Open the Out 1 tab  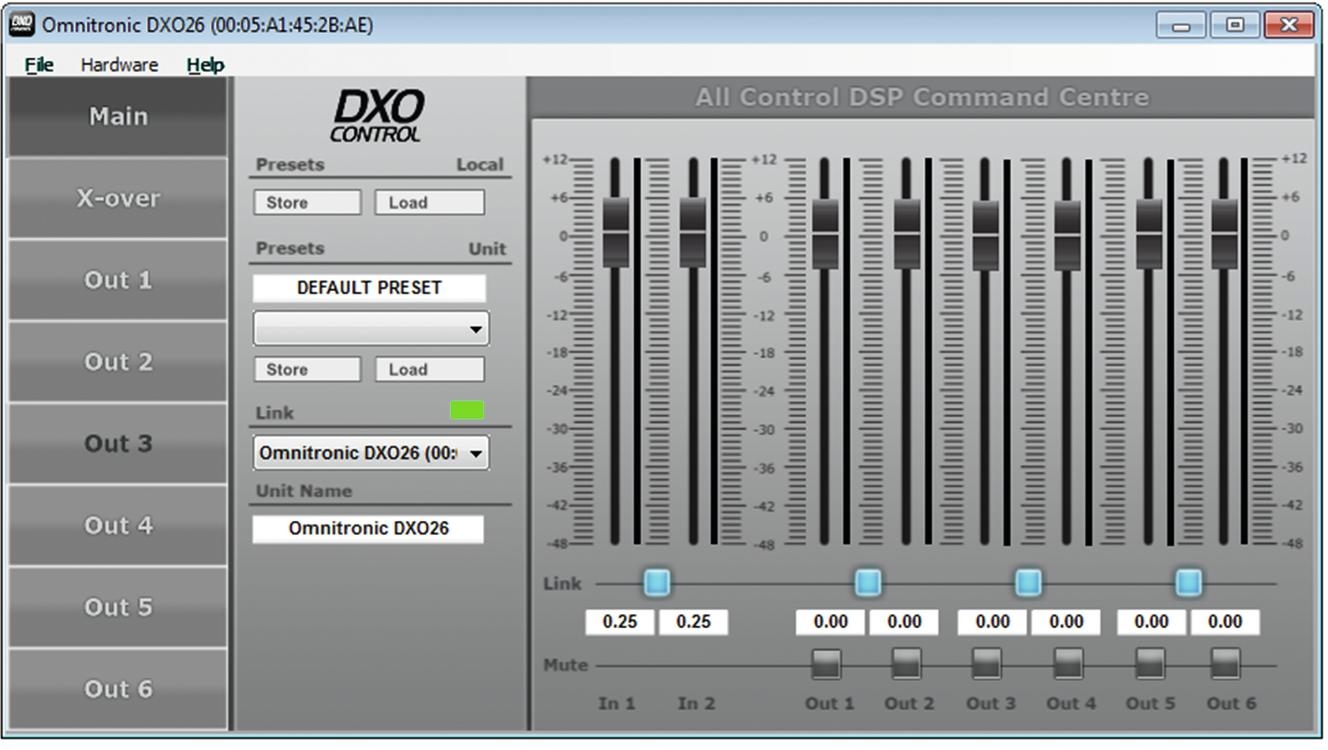pyautogui.click(x=118, y=280)
